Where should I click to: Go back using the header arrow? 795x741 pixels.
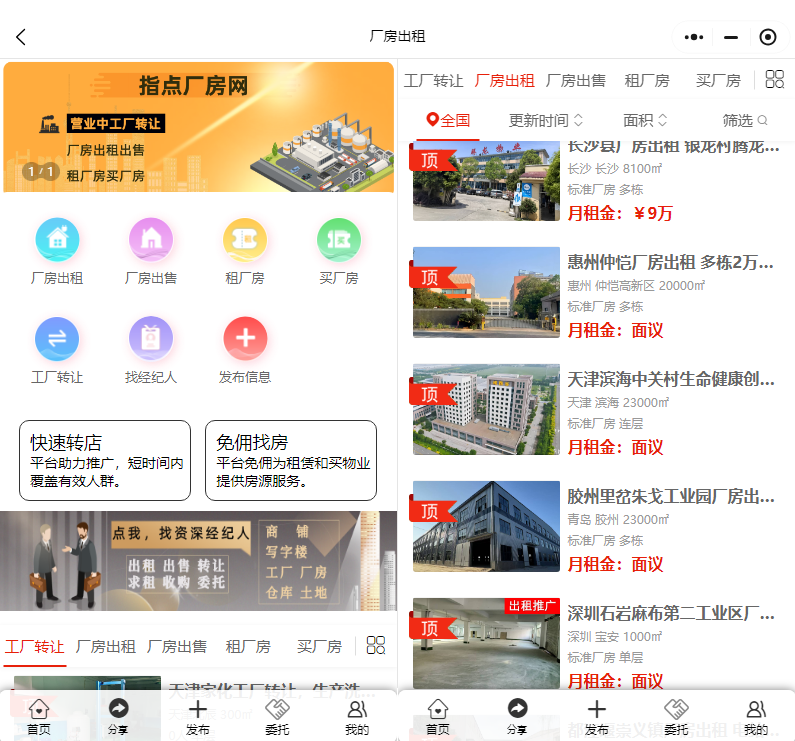(x=21, y=37)
